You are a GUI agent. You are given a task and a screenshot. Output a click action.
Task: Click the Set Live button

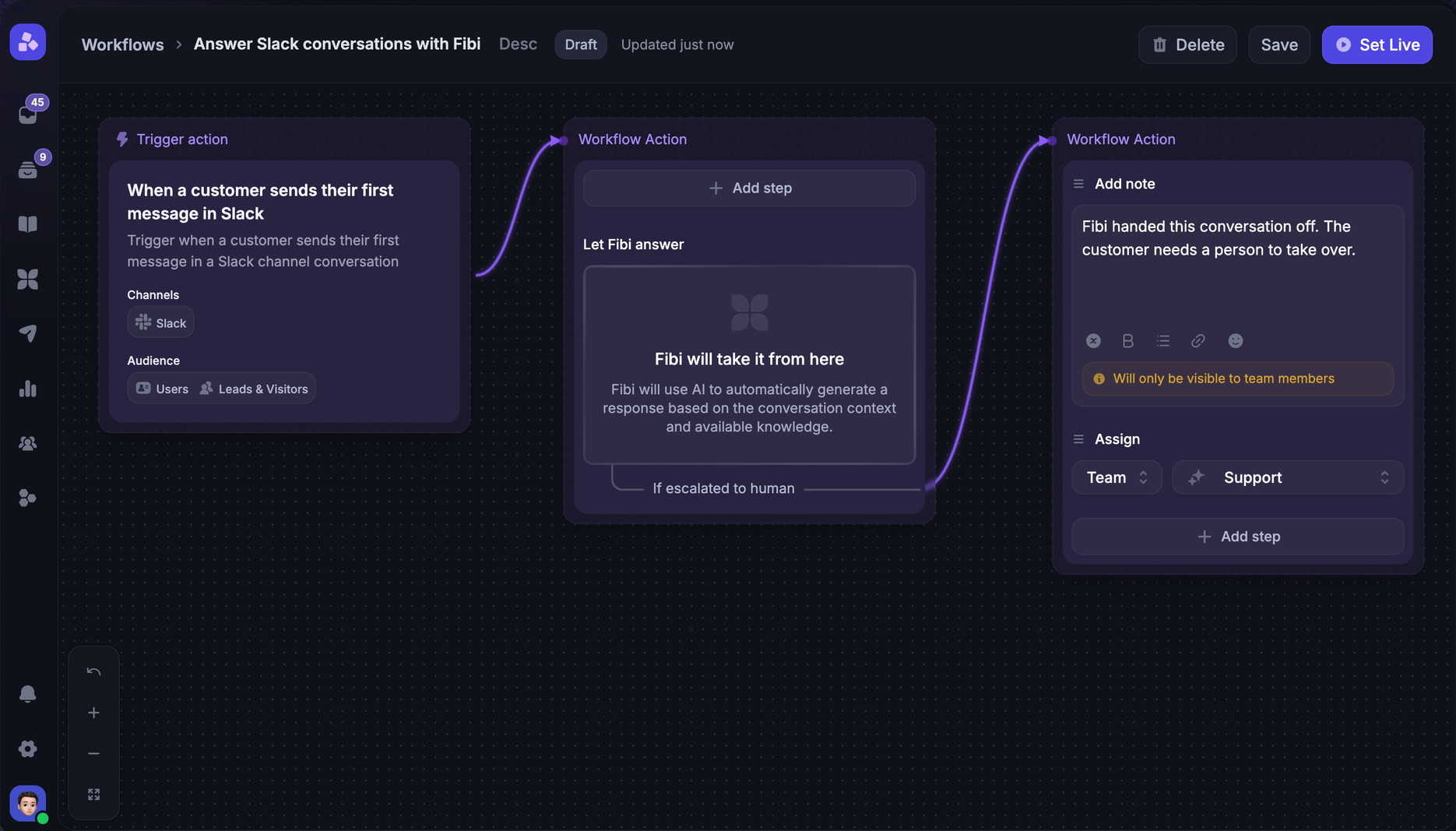(x=1377, y=44)
